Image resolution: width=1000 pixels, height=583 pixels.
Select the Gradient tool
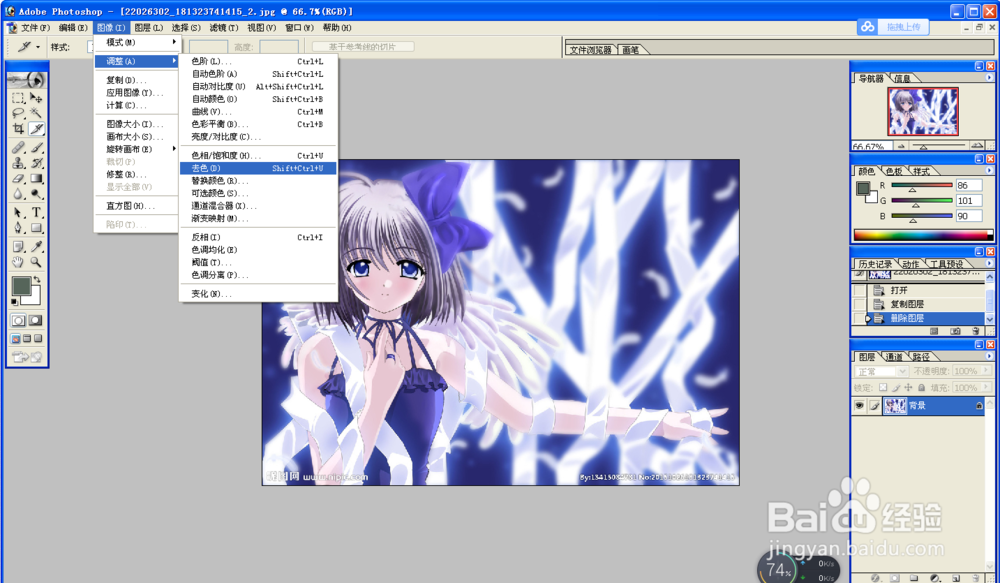point(36,179)
